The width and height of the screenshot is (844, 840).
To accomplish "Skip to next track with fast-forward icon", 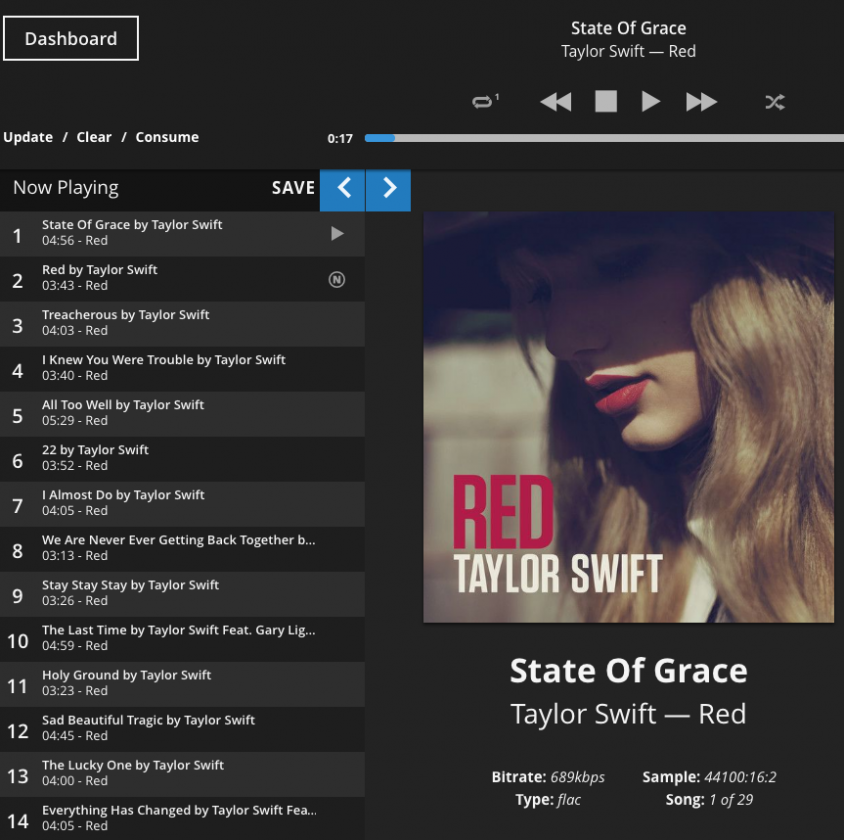I will click(x=701, y=102).
